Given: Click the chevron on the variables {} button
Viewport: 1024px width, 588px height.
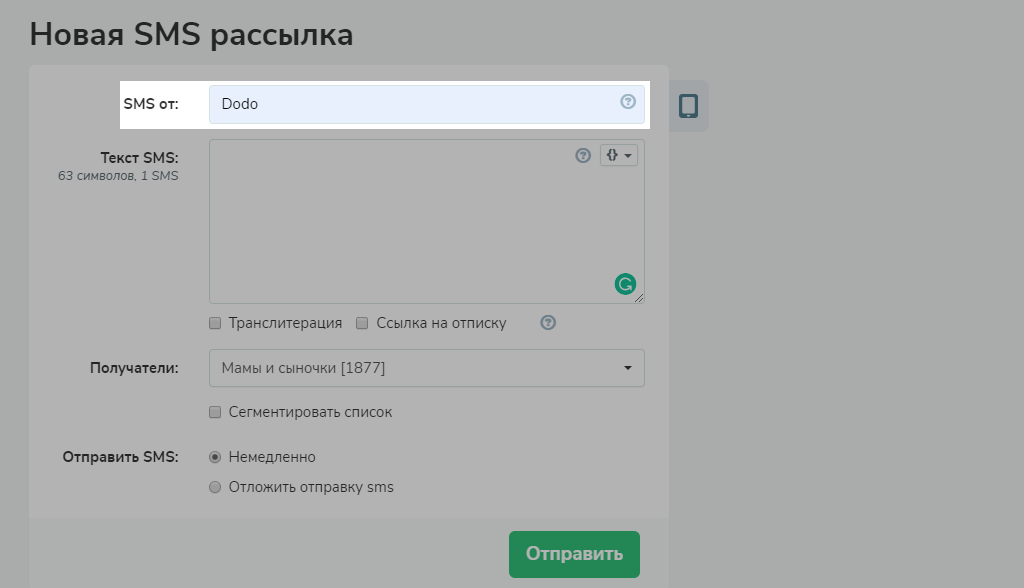Looking at the screenshot, I should click(x=628, y=155).
